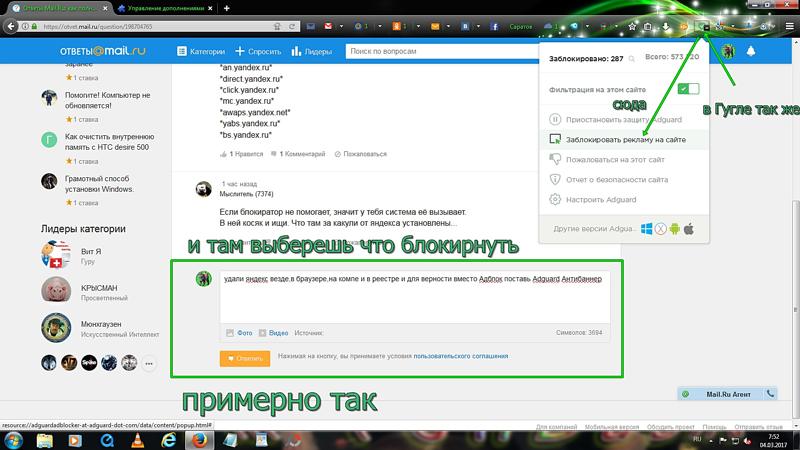This screenshot has width=800, height=450.
Task: Click the more leaders ellipsis icon
Action: pyautogui.click(x=149, y=363)
